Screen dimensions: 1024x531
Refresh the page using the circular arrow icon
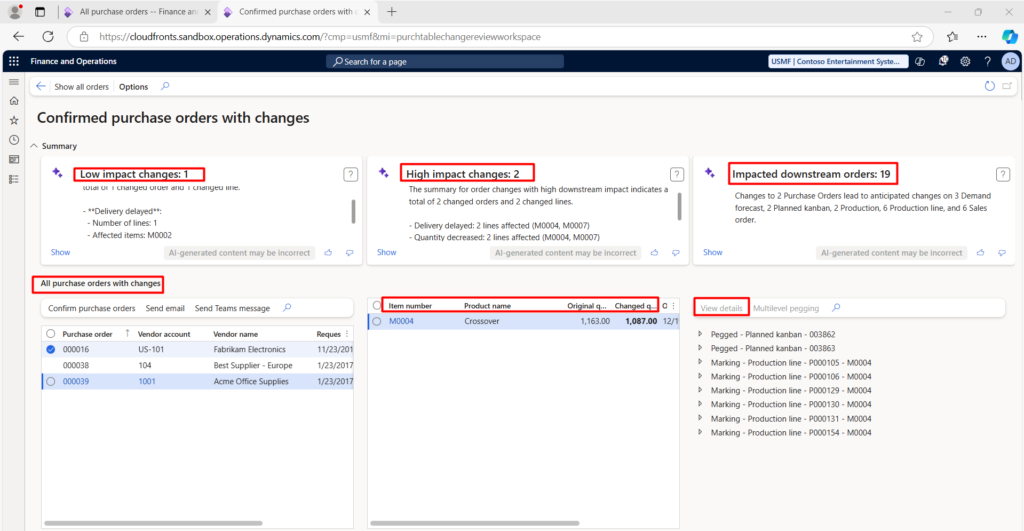click(989, 86)
